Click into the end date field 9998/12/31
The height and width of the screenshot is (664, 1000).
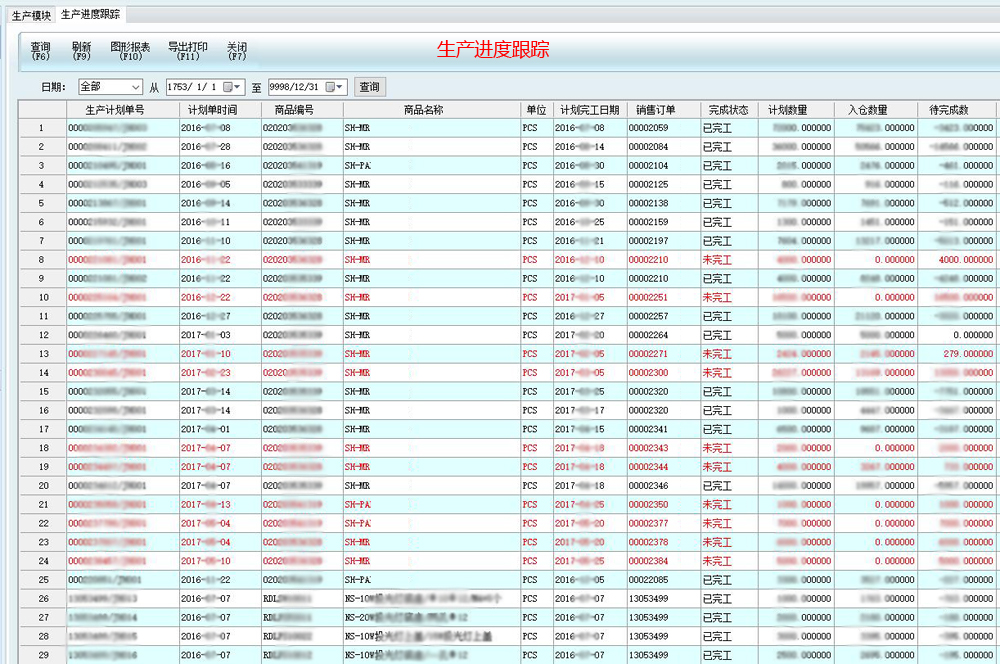point(296,87)
